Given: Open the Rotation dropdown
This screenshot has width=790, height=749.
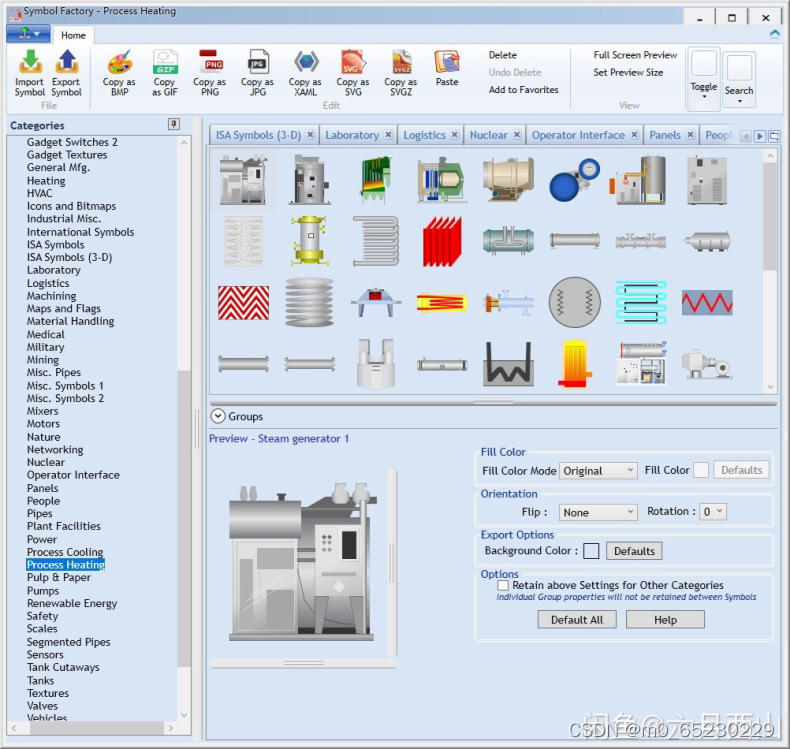Looking at the screenshot, I should [713, 512].
